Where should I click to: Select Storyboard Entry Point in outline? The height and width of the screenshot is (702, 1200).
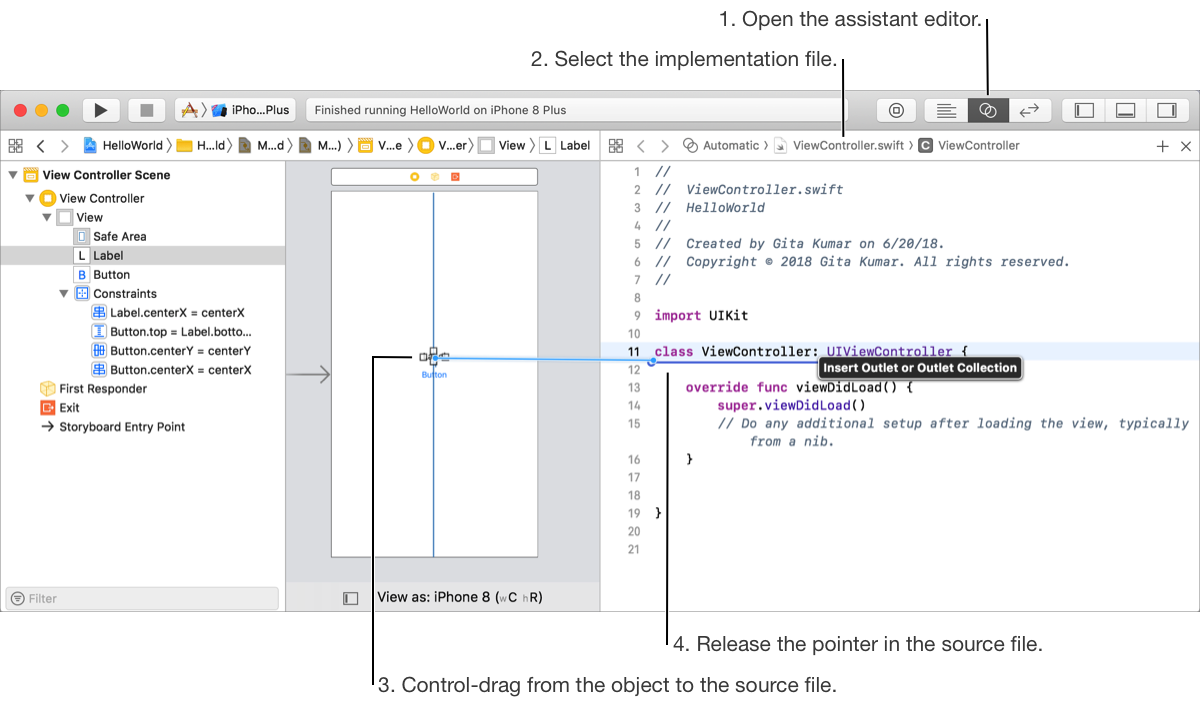coord(122,427)
